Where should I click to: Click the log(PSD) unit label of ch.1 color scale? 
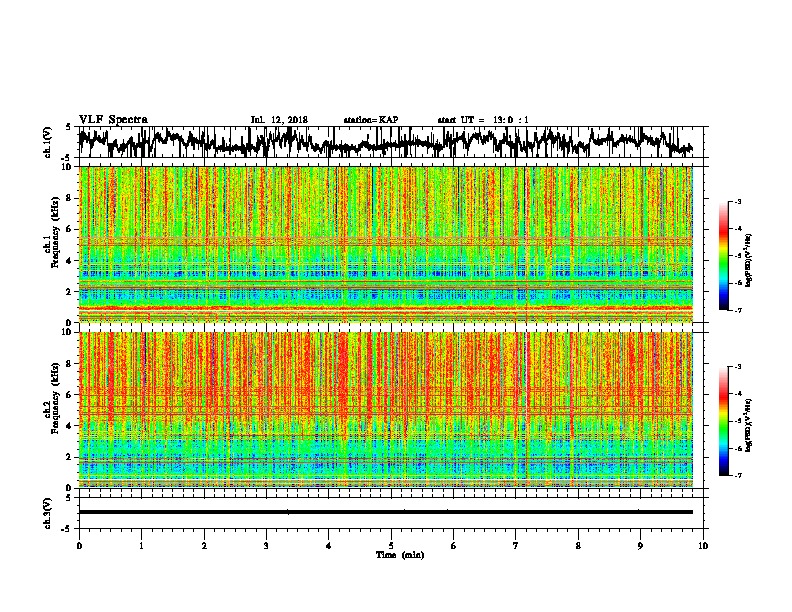[x=748, y=260]
